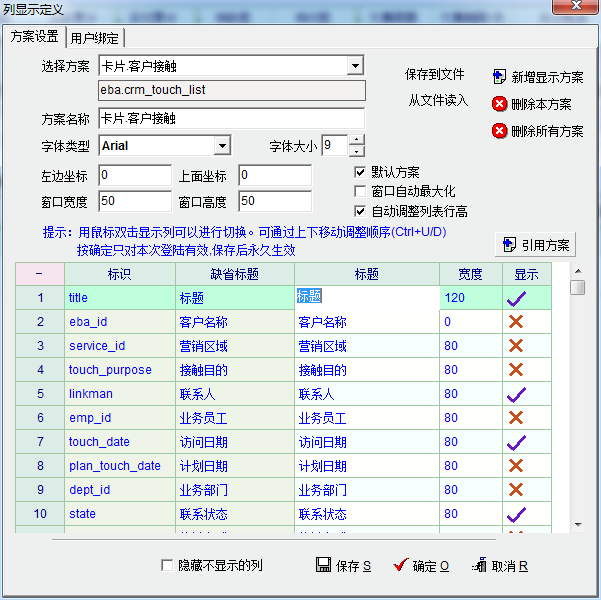
Task: Click the red 删除本方案 icon
Action: pyautogui.click(x=499, y=104)
